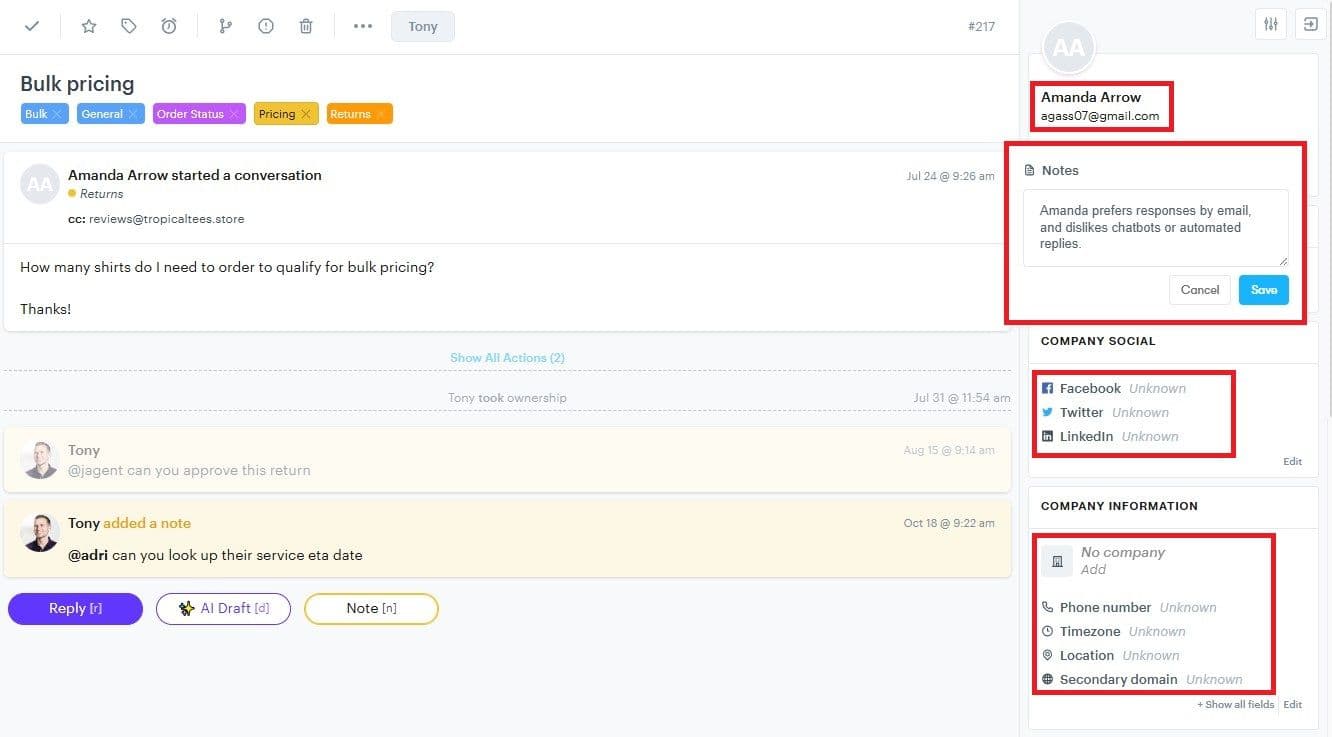1332x737 pixels.
Task: Expand hidden fields via Show all fields
Action: [x=1235, y=704]
